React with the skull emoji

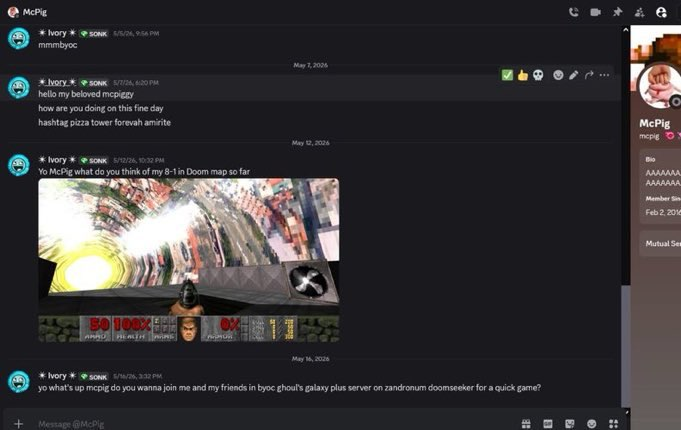click(538, 75)
